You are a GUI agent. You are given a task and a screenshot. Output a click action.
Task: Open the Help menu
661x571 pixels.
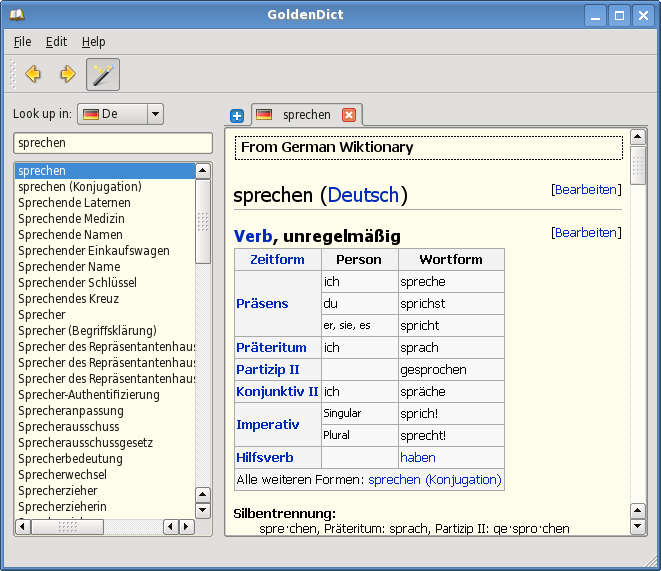point(93,42)
